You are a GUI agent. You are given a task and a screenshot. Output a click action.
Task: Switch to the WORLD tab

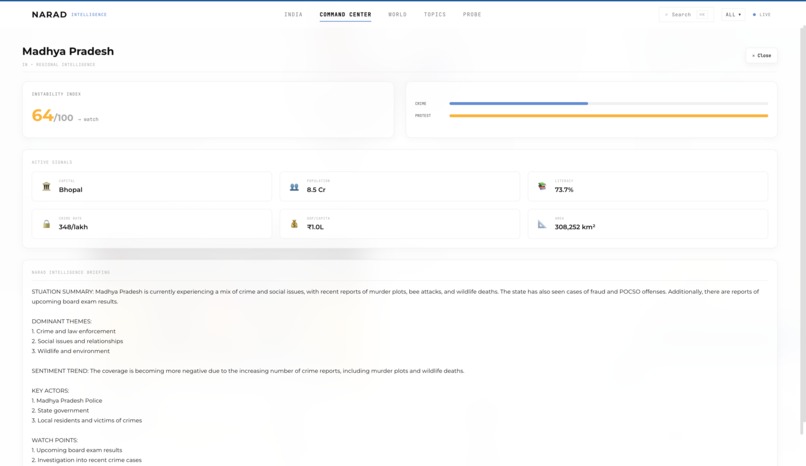pos(397,14)
